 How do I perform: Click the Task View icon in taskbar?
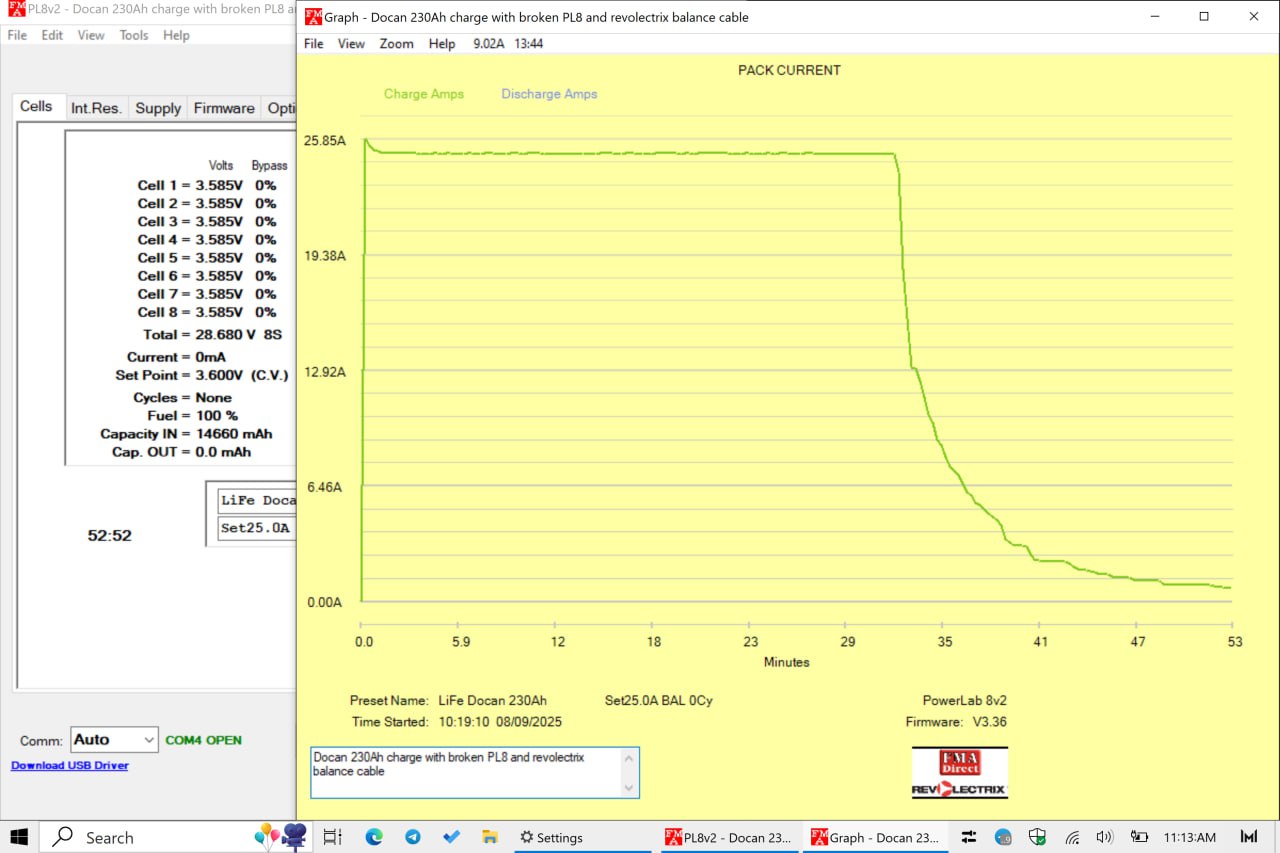click(x=333, y=837)
